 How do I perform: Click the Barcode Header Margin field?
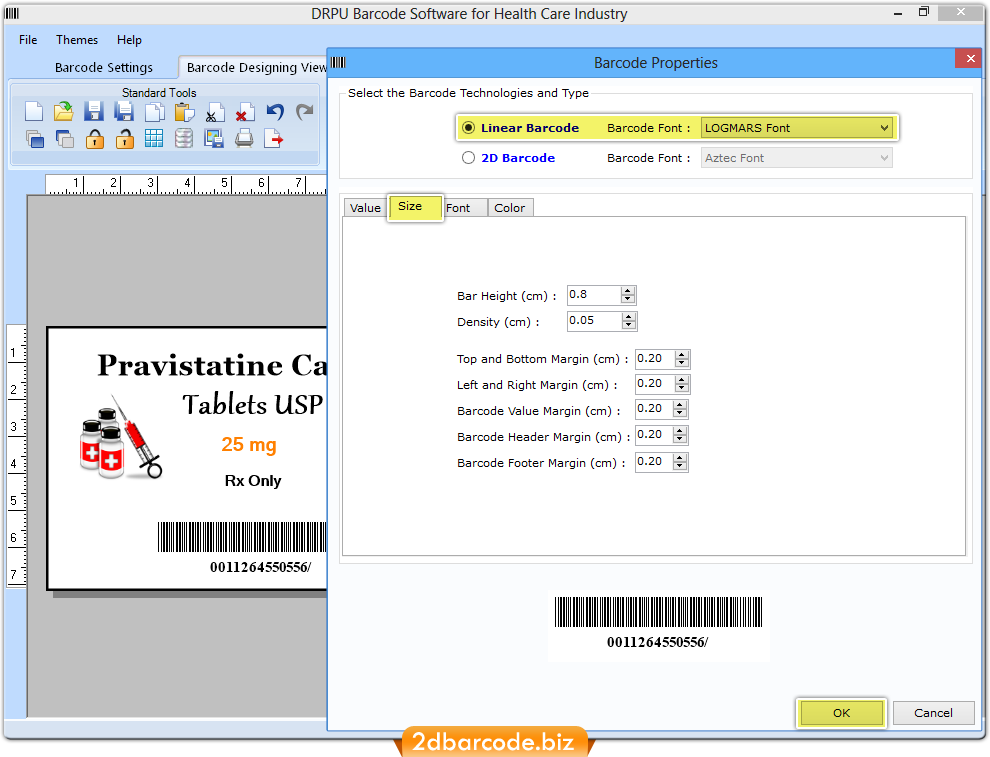[x=654, y=435]
